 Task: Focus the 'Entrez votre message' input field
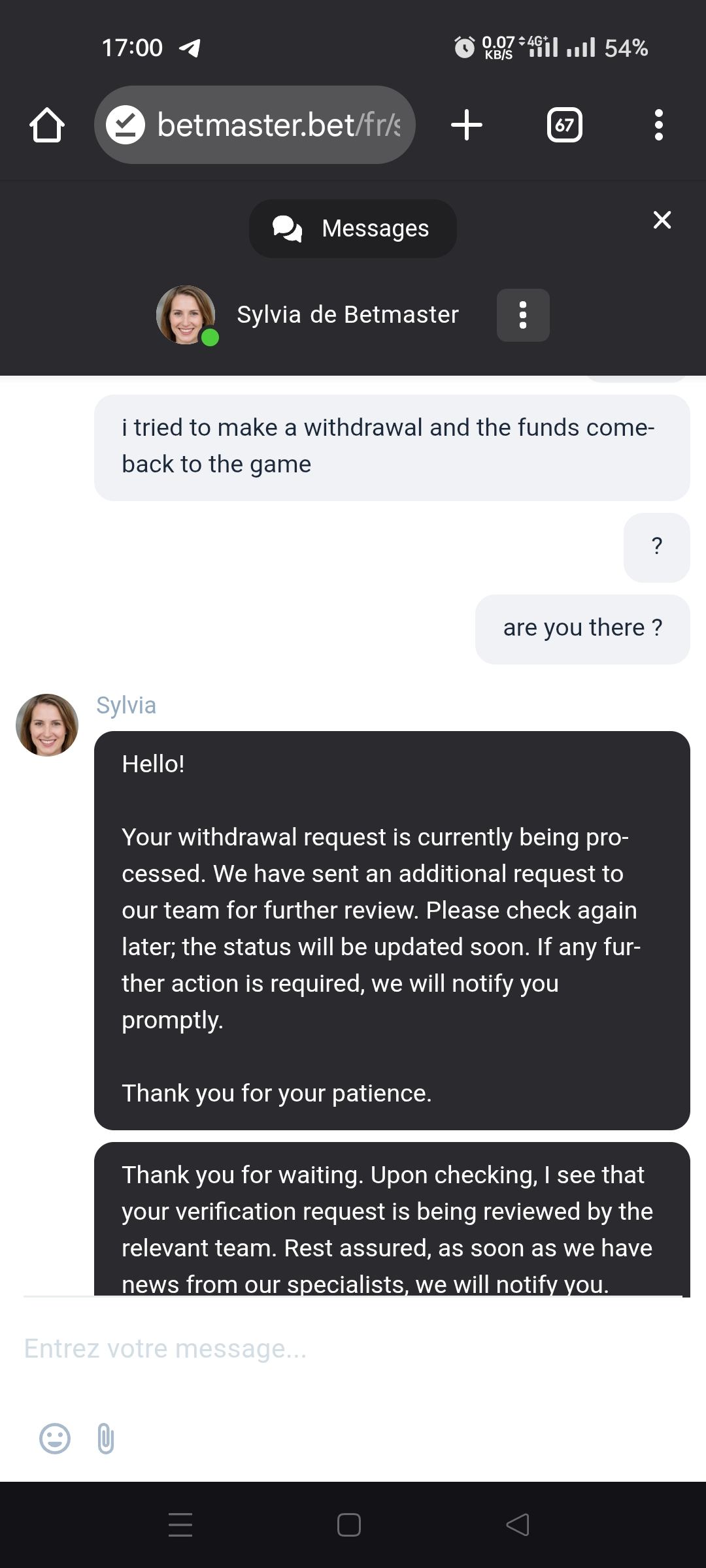pyautogui.click(x=353, y=1348)
